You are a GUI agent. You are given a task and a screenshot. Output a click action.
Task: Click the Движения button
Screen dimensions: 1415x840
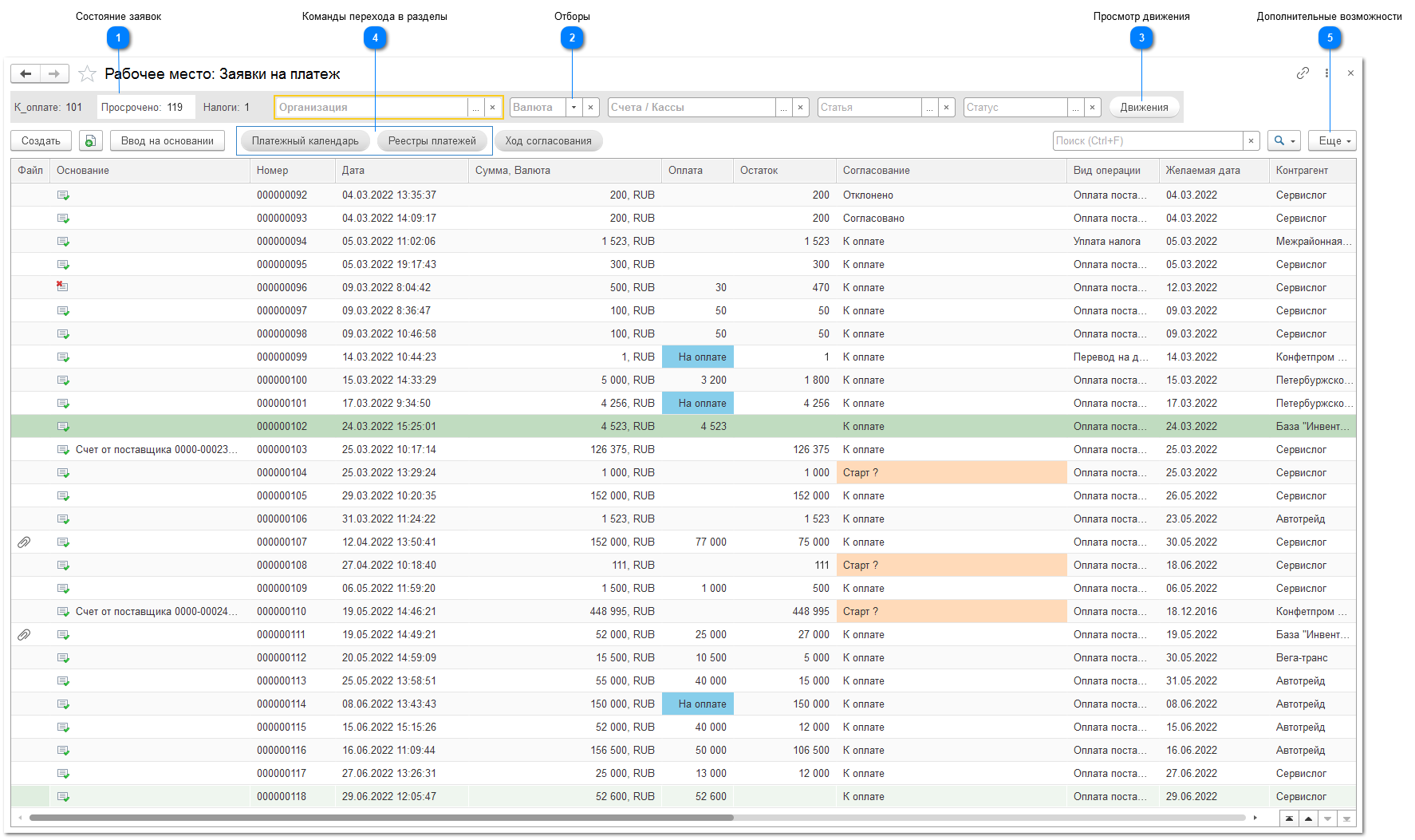[x=1144, y=108]
